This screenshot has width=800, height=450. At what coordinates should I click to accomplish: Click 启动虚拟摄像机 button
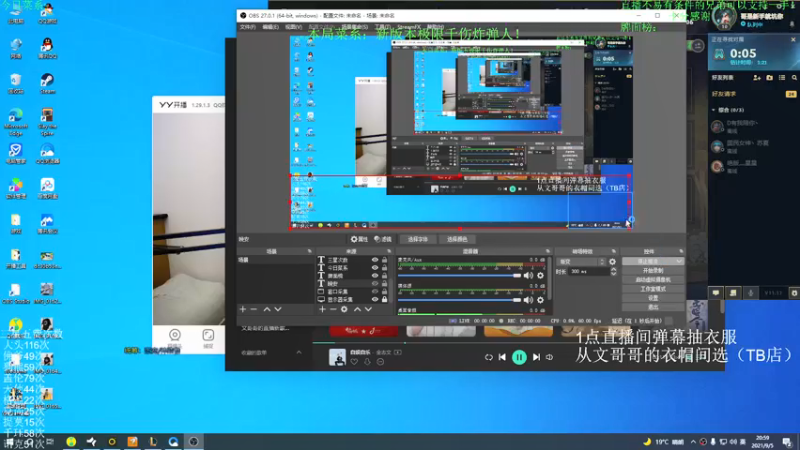(653, 280)
